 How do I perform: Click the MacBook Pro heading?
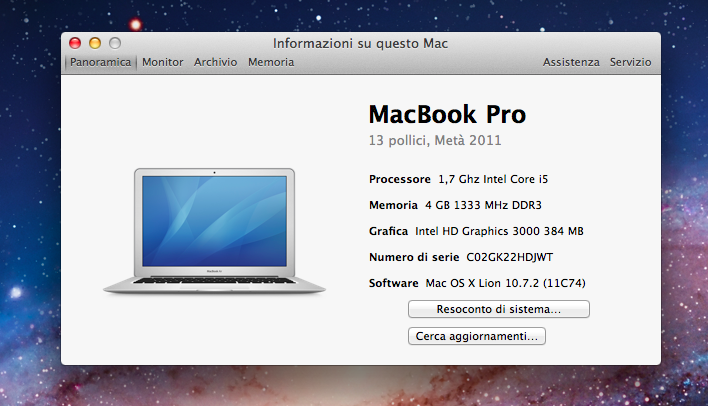pos(447,114)
